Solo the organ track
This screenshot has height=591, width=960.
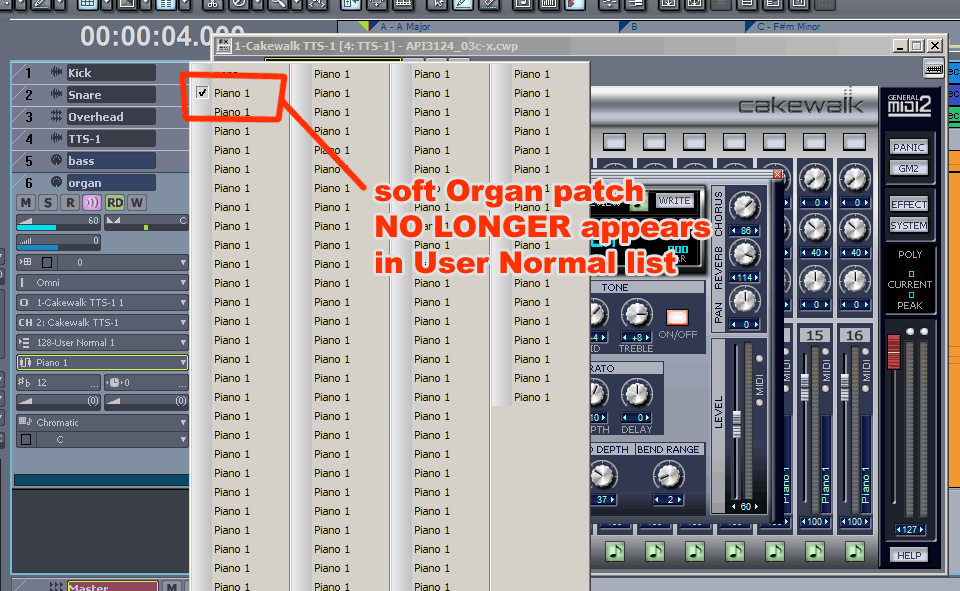48,203
